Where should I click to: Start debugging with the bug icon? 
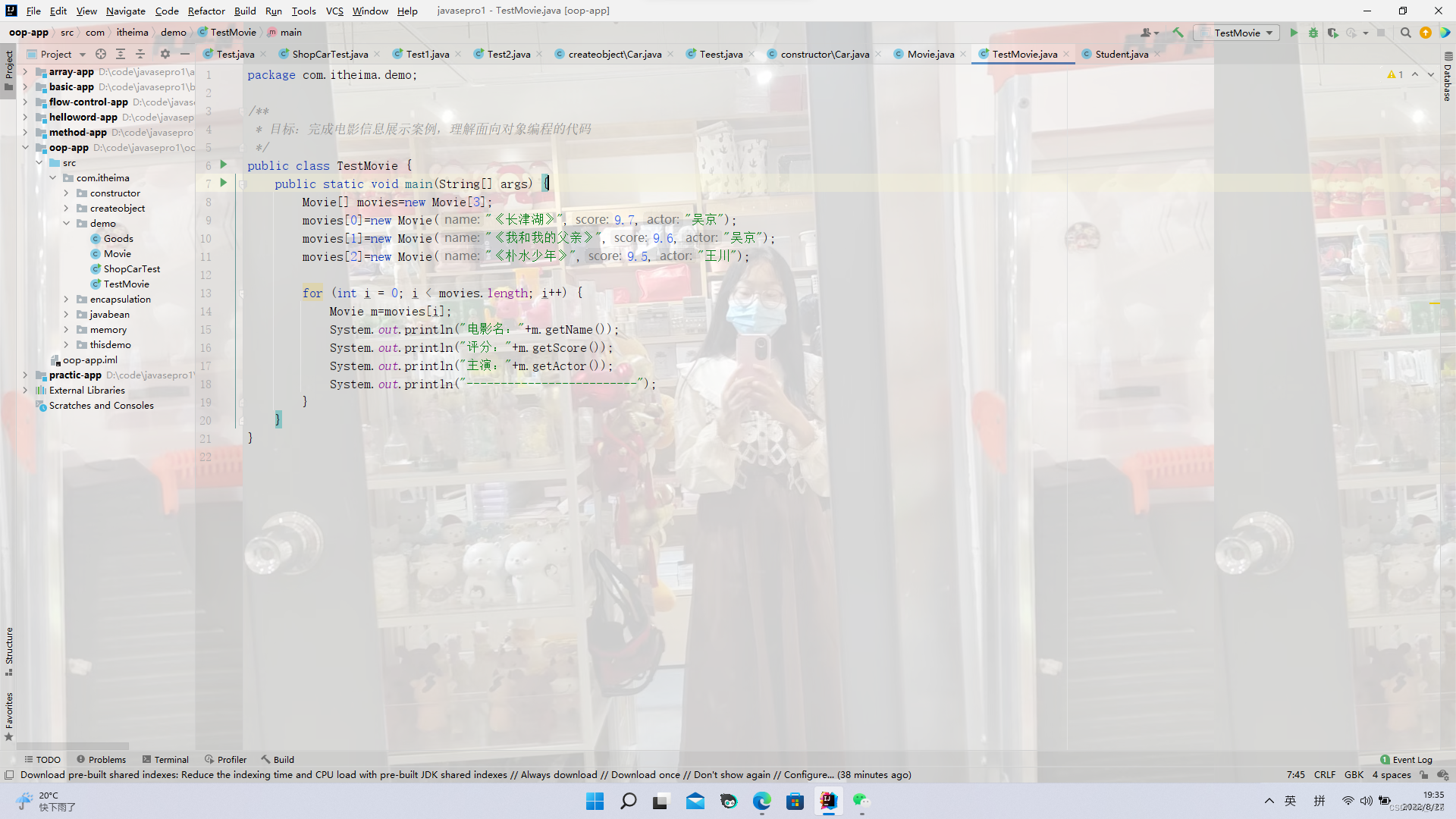coord(1313,33)
